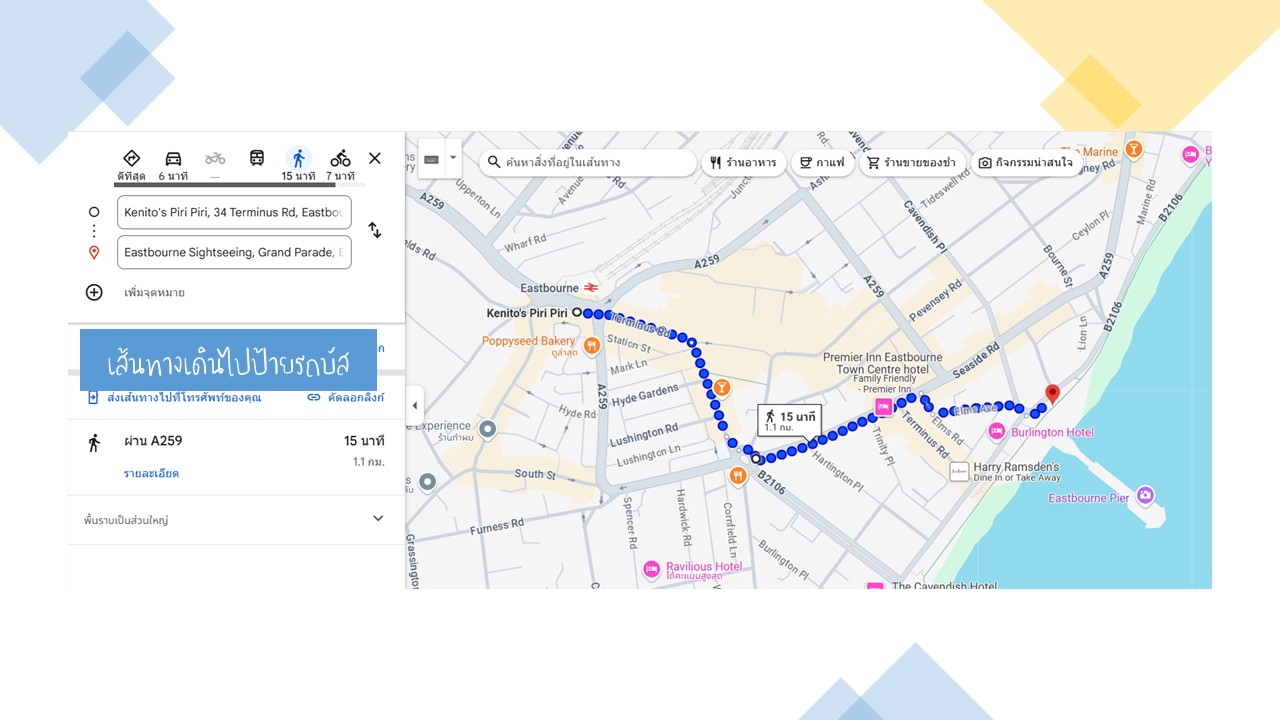Filter by กาแฟ coffee chip

tap(822, 162)
